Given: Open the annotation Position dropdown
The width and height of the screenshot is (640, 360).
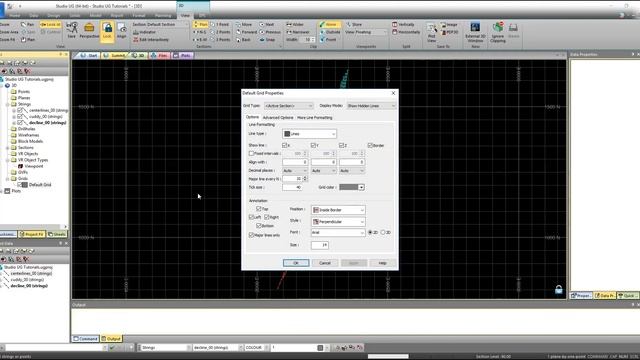Looking at the screenshot, I should tap(338, 210).
